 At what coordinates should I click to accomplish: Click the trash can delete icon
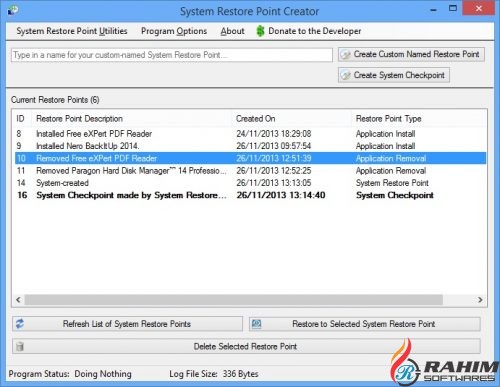[20, 346]
